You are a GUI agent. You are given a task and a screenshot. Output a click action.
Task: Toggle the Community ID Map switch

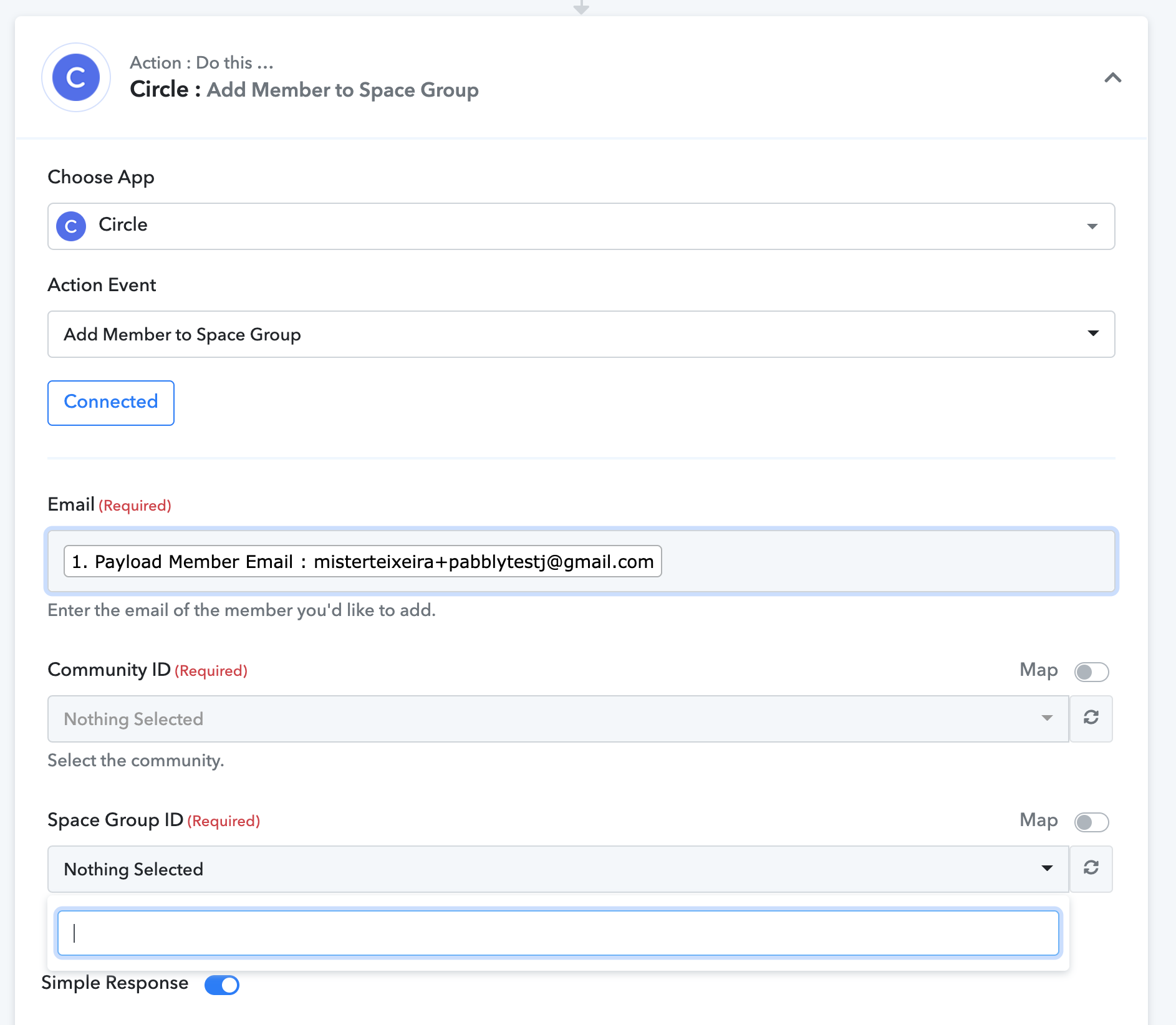pos(1091,671)
